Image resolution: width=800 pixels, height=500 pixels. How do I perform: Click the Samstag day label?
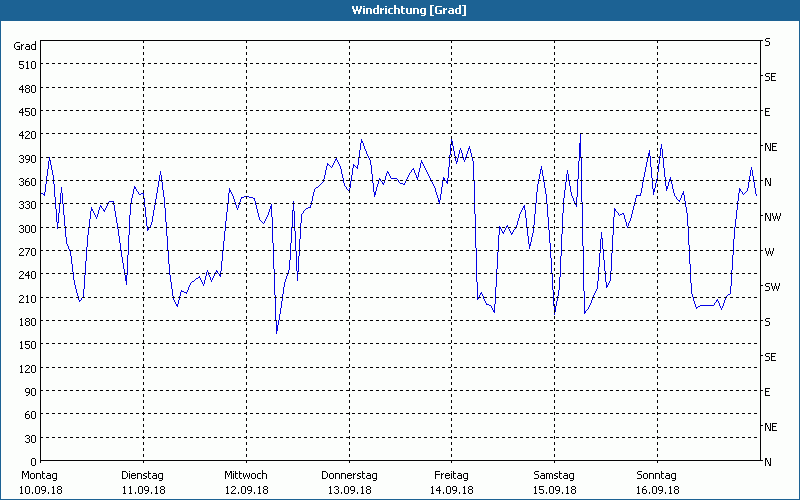click(x=554, y=476)
